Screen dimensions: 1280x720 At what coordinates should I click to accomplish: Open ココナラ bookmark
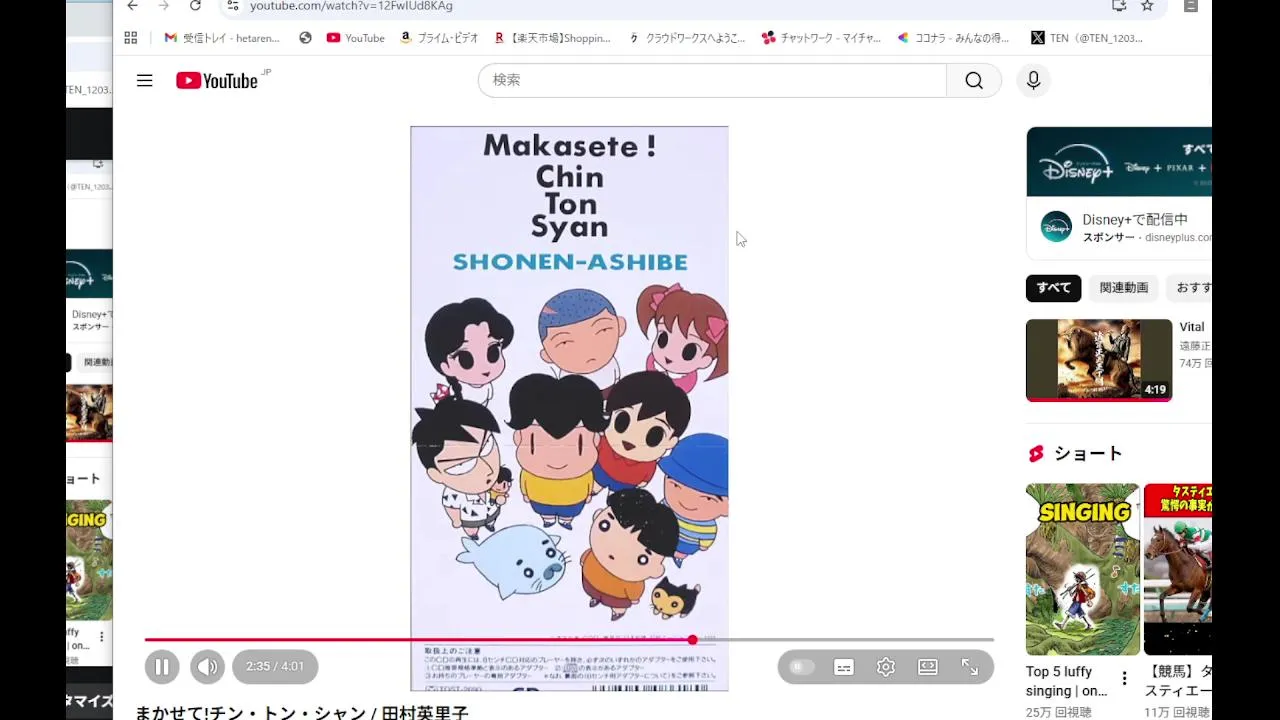[953, 38]
